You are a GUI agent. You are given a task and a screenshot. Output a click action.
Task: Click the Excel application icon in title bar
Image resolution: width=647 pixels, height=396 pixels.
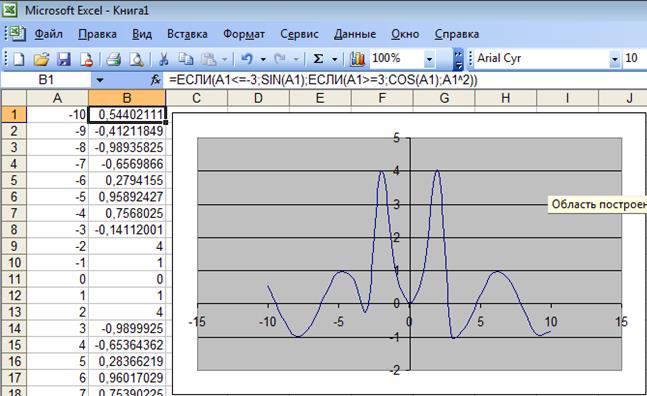(10, 9)
